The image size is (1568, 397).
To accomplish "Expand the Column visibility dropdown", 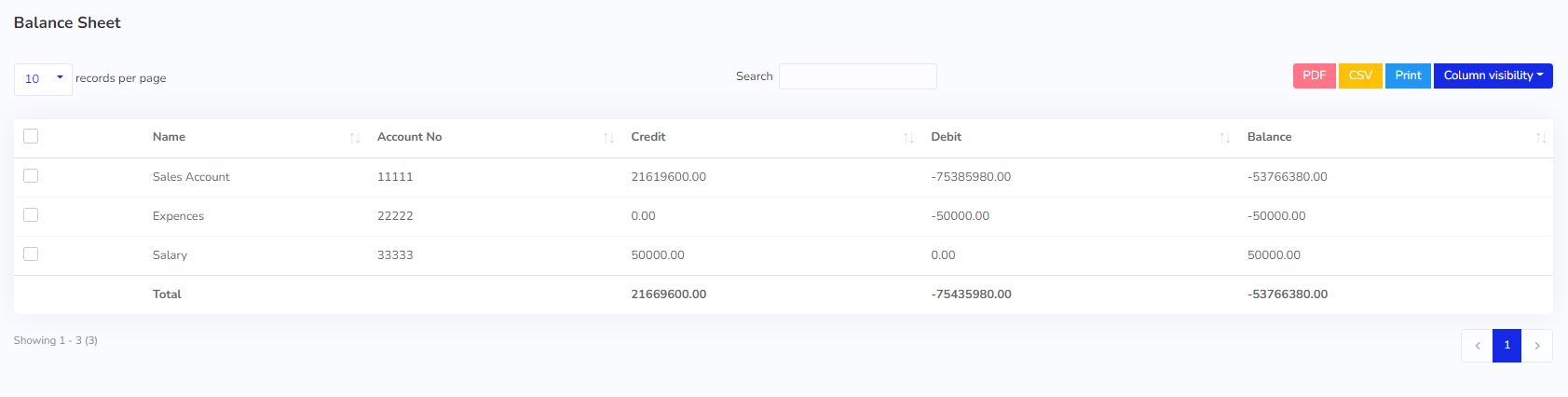I will [1493, 75].
